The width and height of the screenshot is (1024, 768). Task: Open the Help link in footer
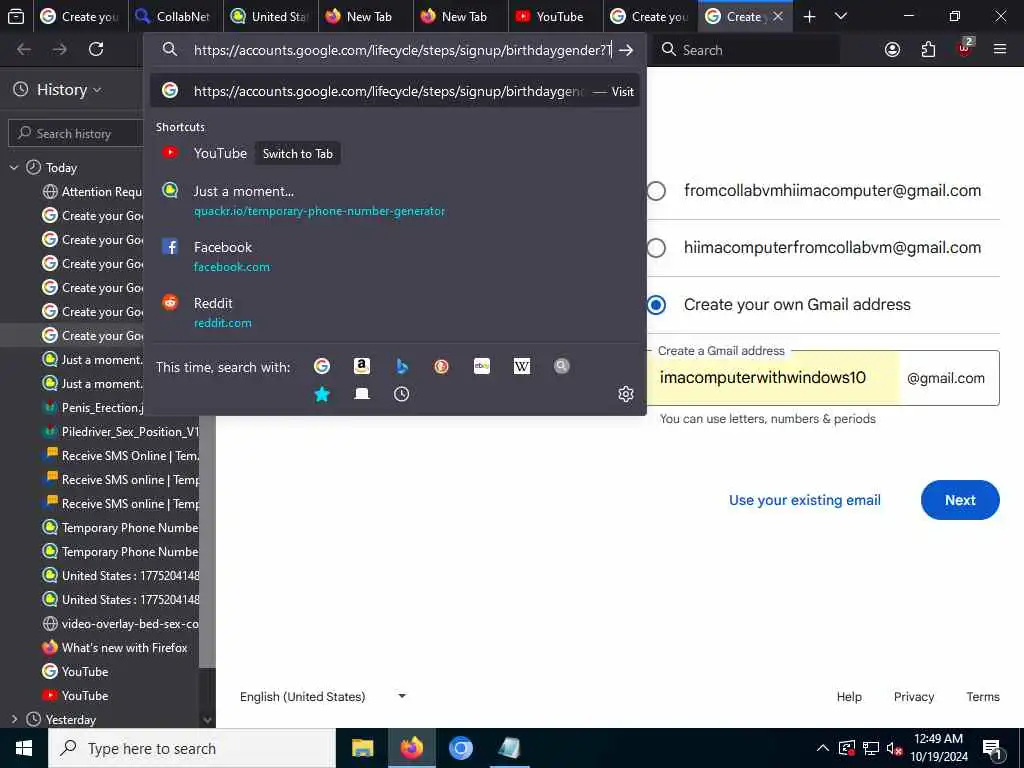[x=849, y=697]
